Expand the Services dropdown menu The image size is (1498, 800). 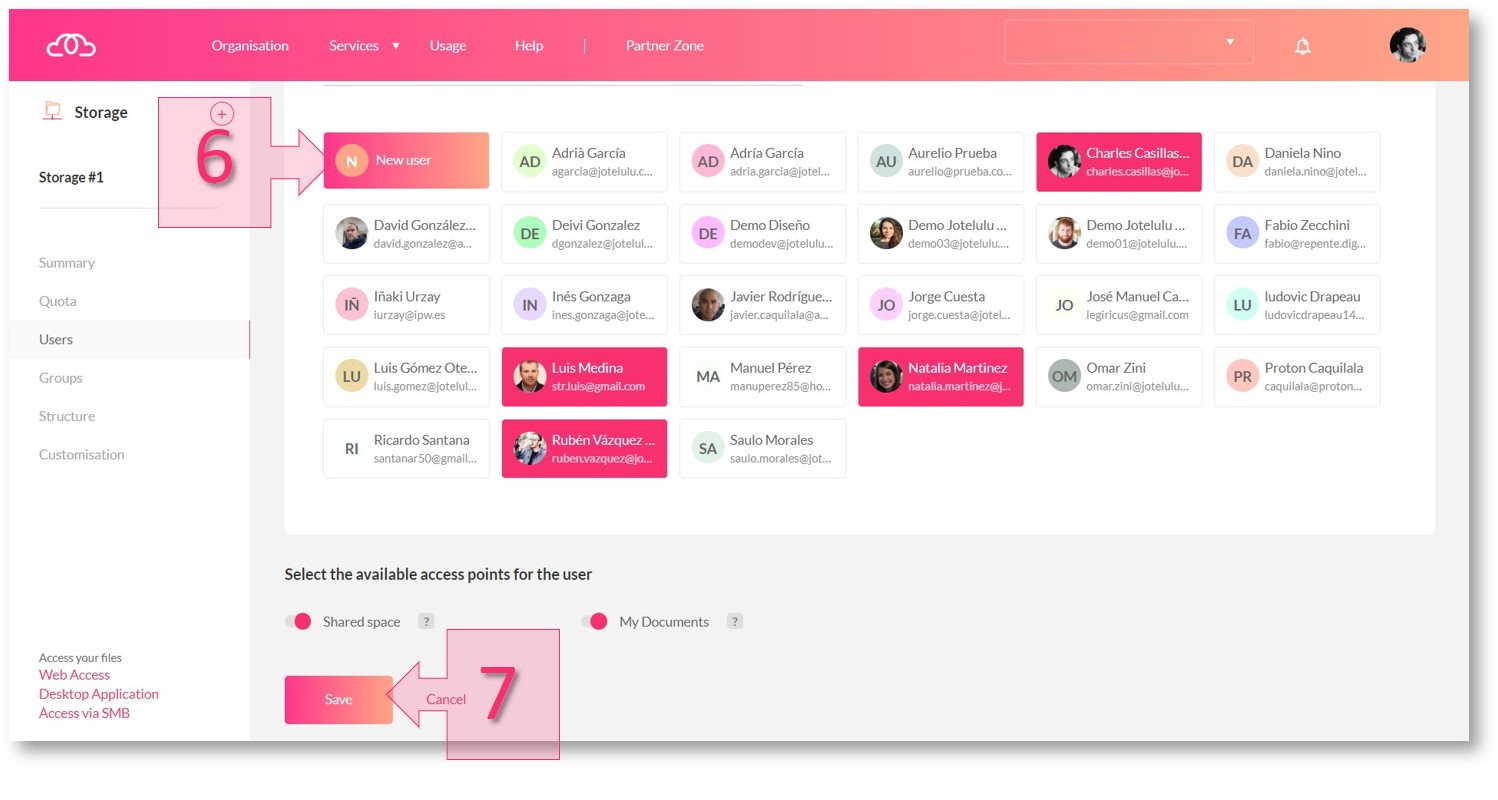364,46
